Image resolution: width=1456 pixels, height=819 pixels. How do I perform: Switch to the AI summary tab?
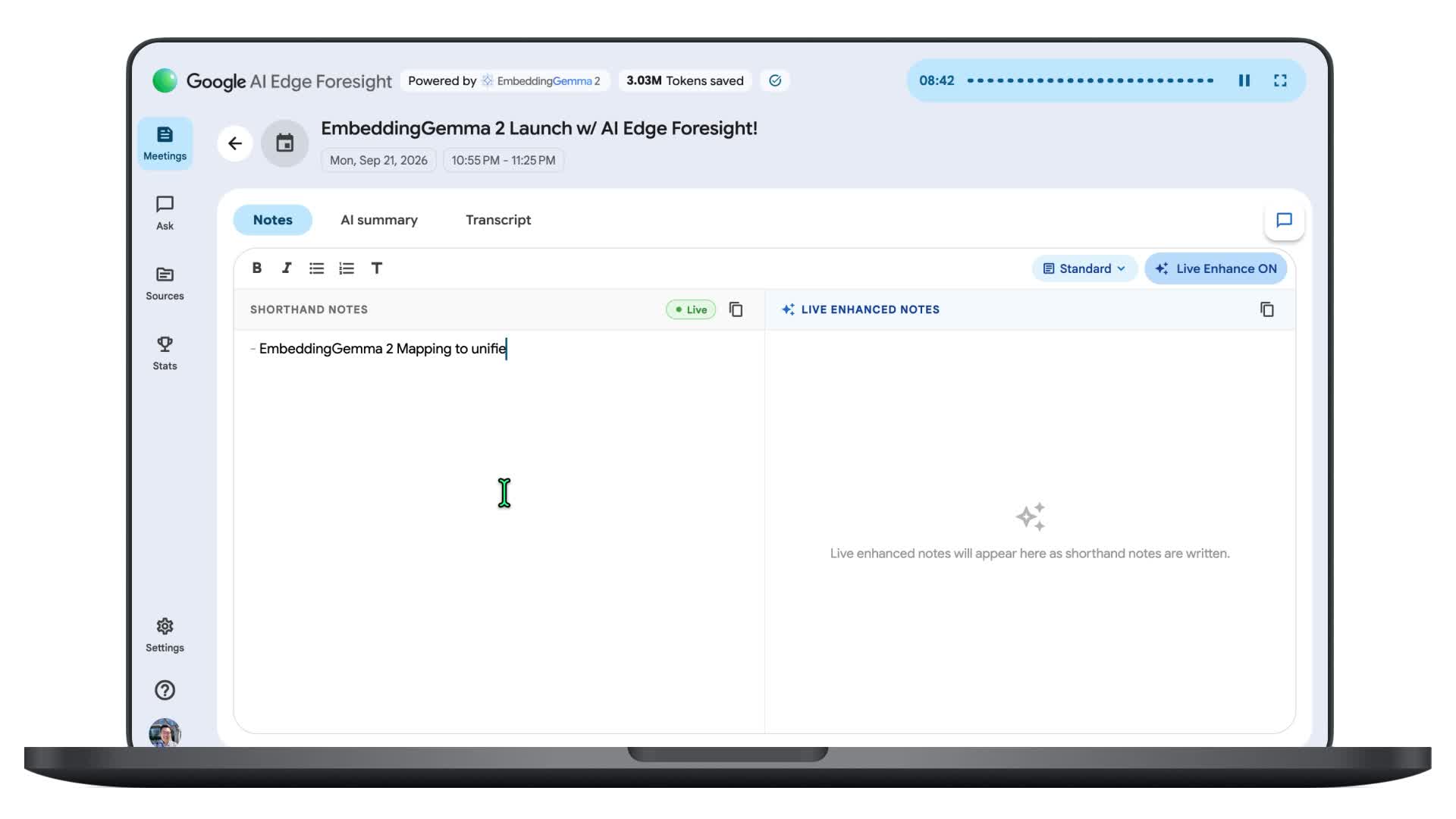(379, 220)
